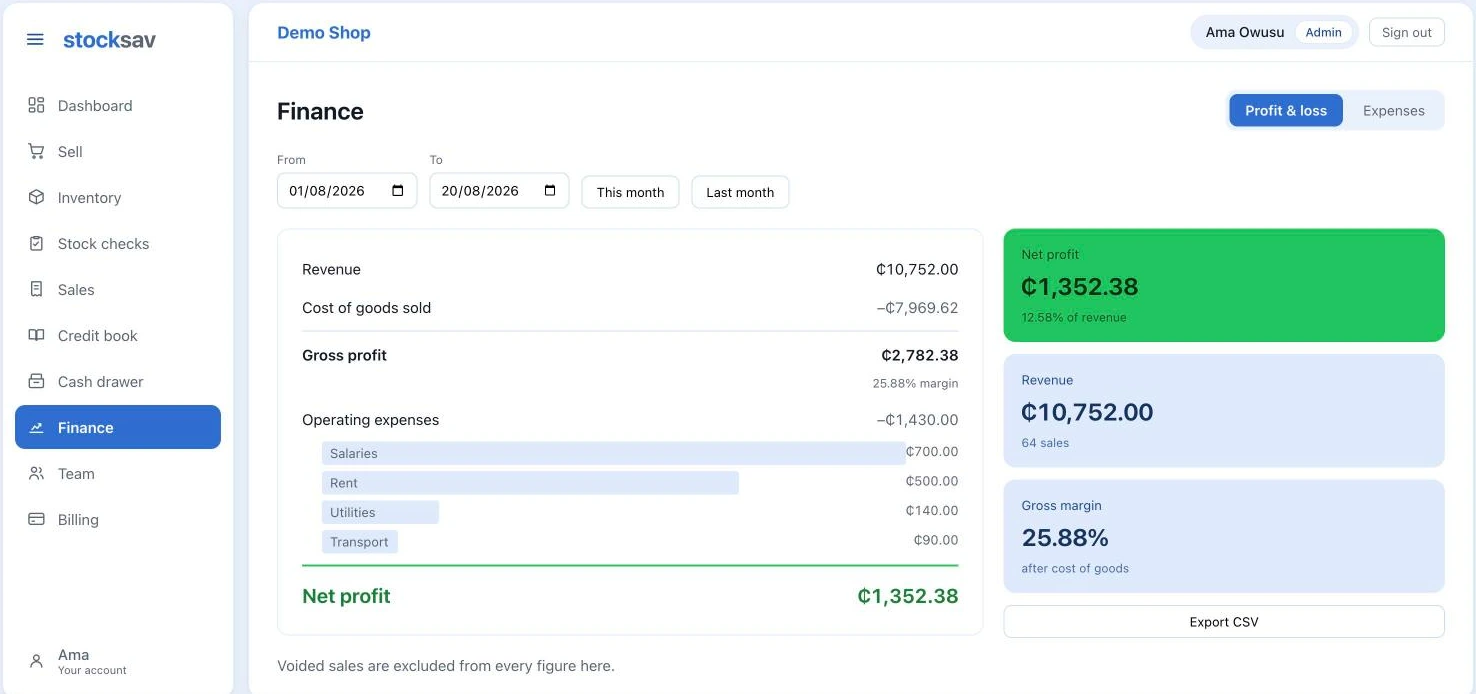Screen dimensions: 1476x694
Task: Click Export CSV
Action: pyautogui.click(x=1224, y=621)
